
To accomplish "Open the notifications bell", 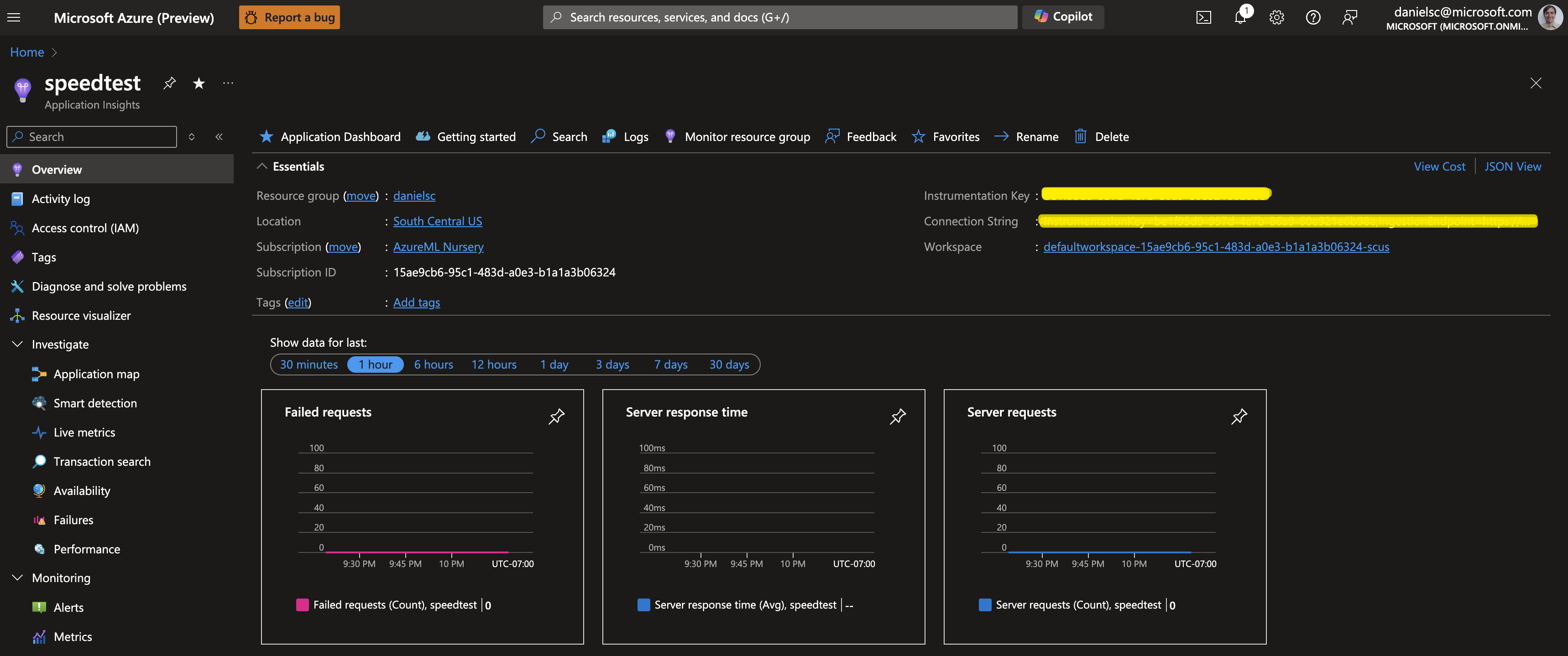I will pyautogui.click(x=1240, y=17).
